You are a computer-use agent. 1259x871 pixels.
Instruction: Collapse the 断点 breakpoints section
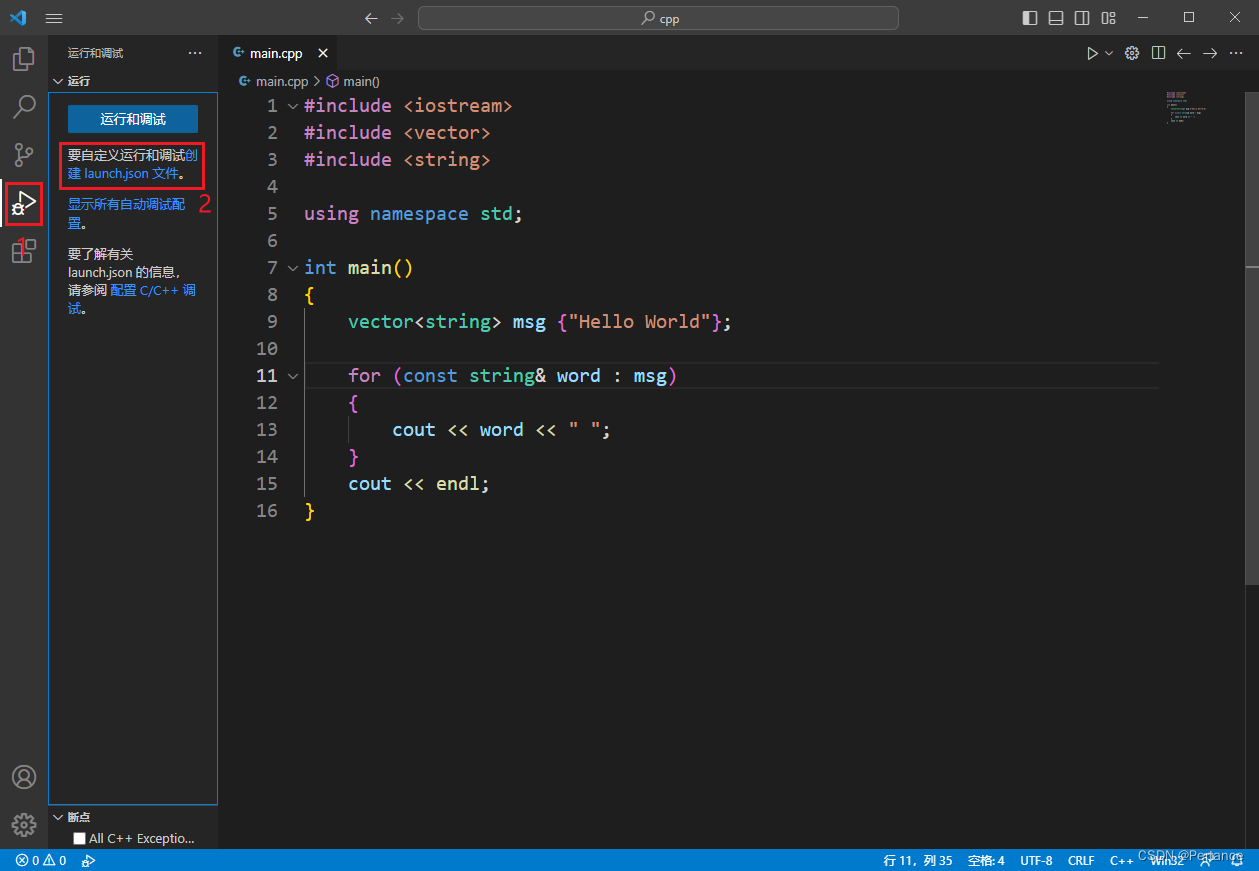(133, 817)
